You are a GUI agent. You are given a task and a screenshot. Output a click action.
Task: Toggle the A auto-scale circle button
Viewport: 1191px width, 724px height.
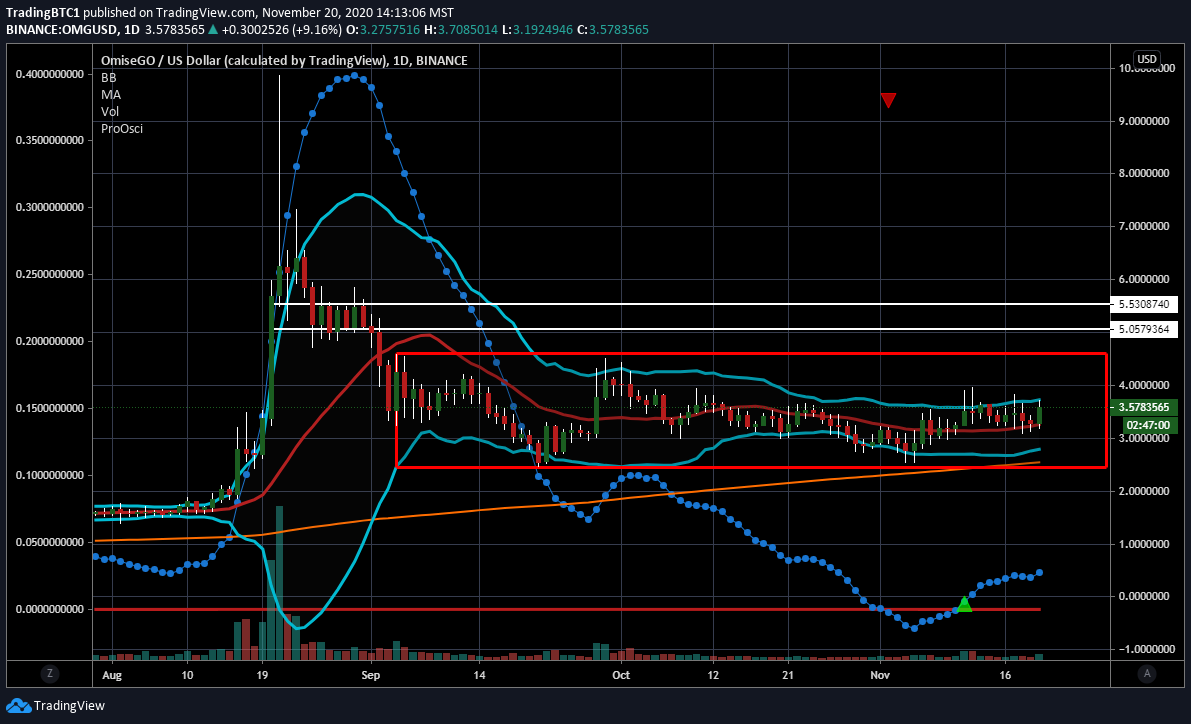coord(1147,673)
